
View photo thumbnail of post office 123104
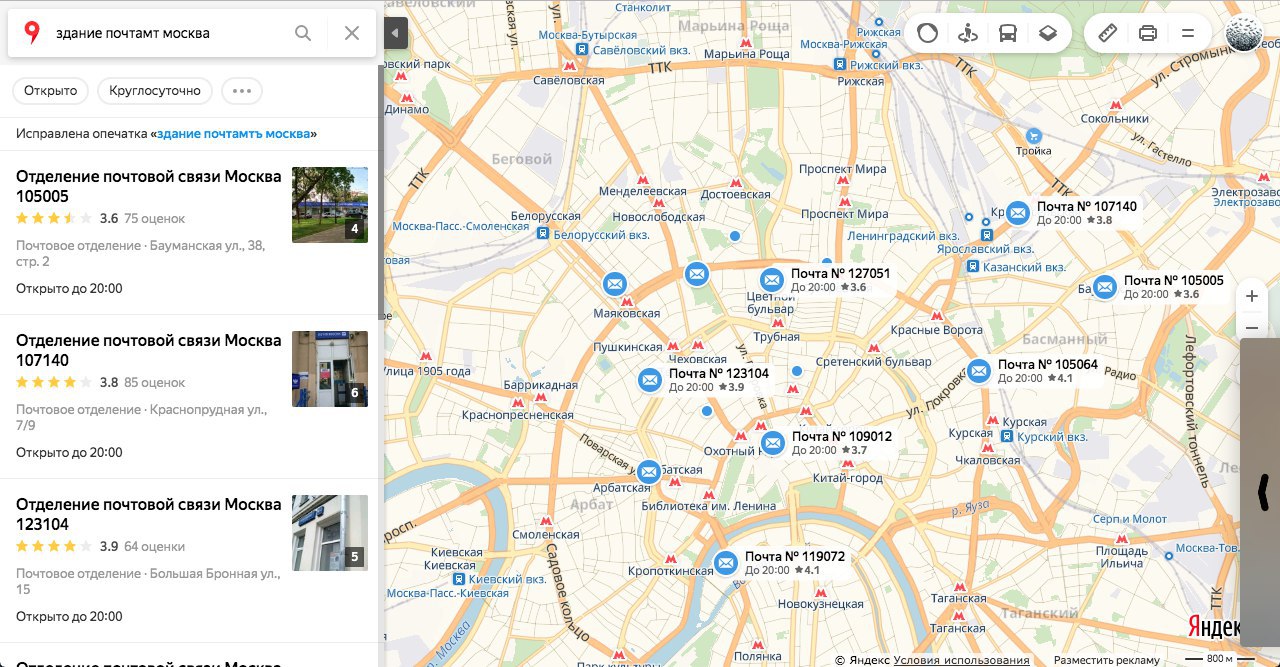point(330,533)
